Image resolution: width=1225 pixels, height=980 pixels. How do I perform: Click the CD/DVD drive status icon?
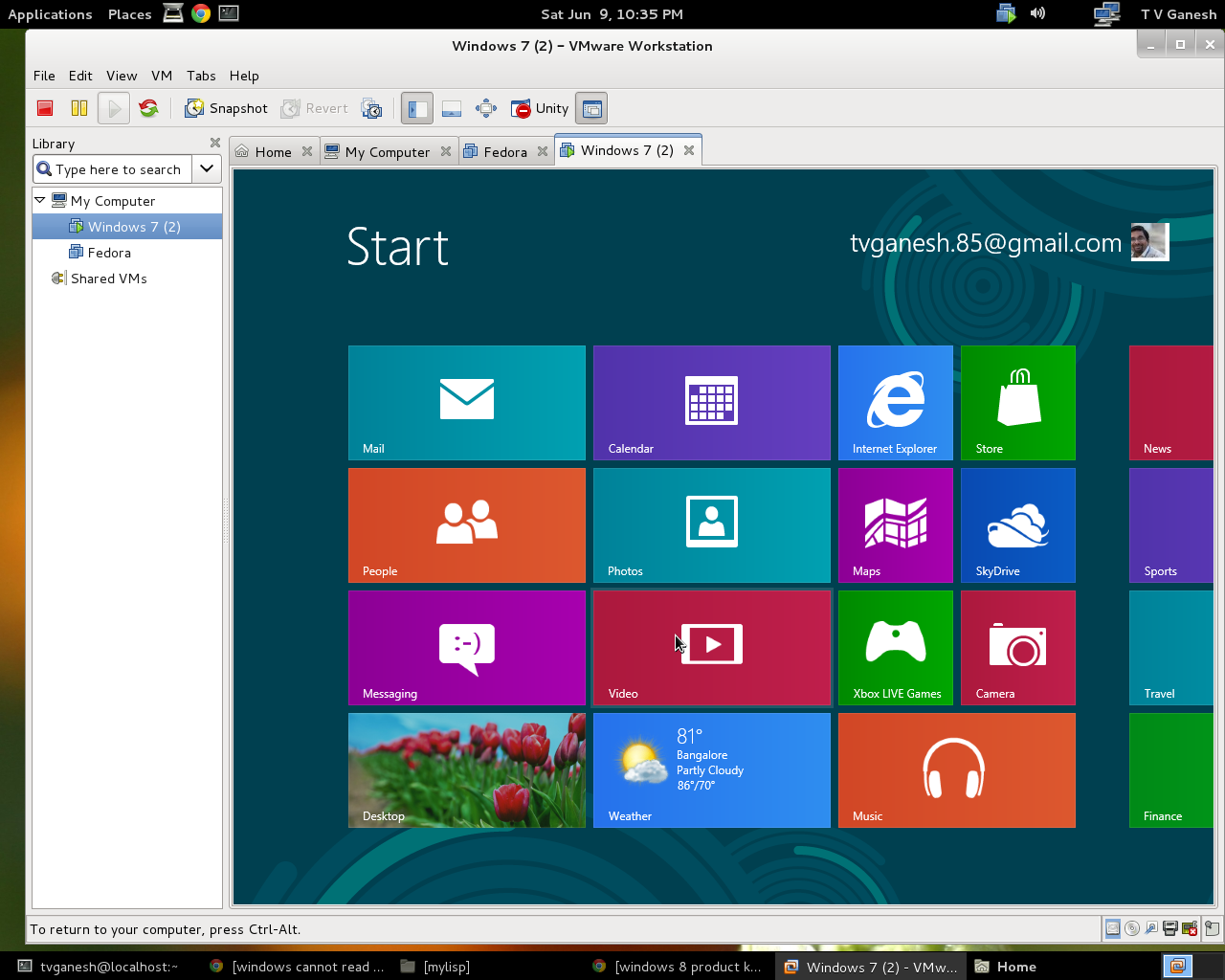tap(1132, 928)
